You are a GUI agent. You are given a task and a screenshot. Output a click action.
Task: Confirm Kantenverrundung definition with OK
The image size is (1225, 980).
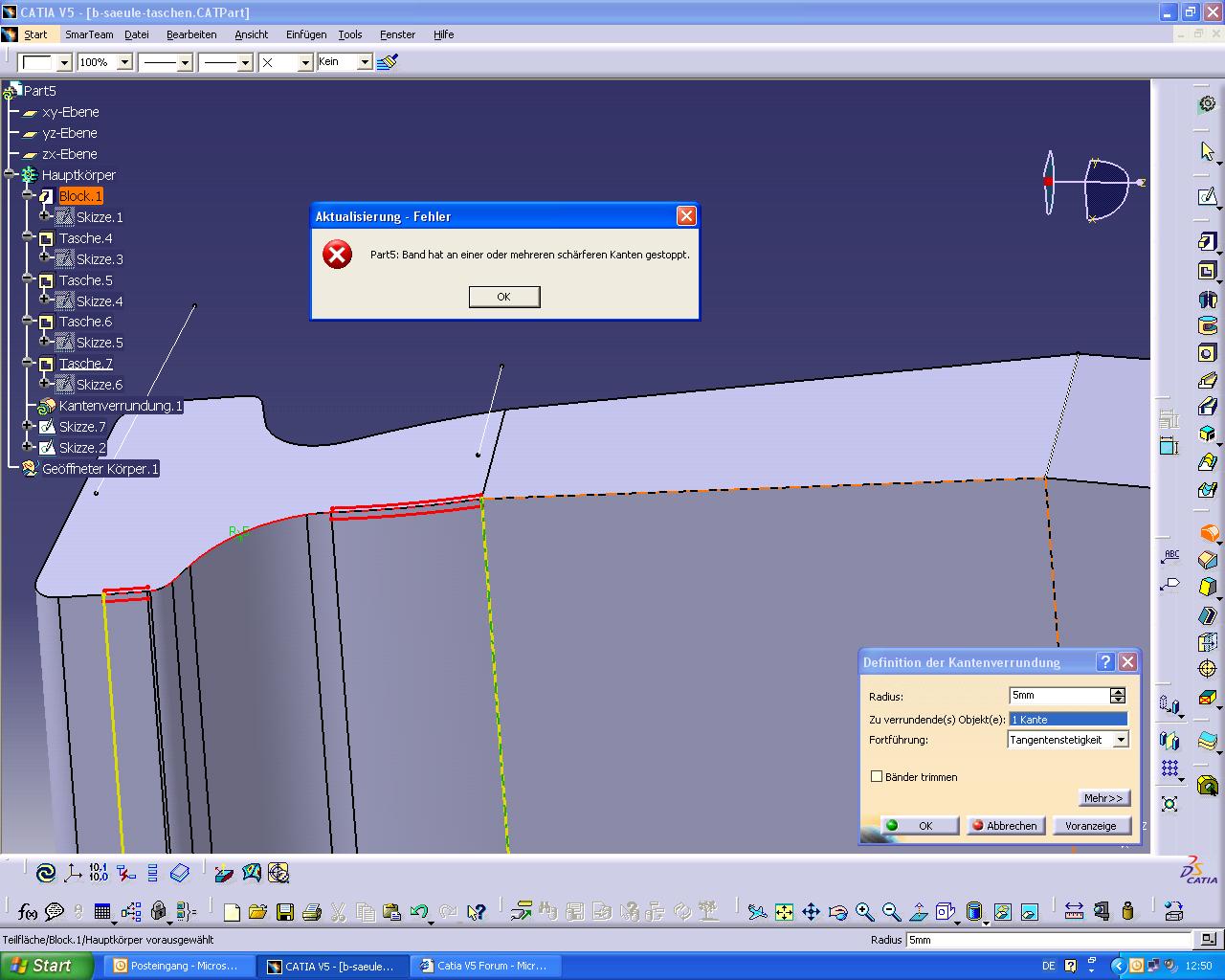(x=919, y=825)
